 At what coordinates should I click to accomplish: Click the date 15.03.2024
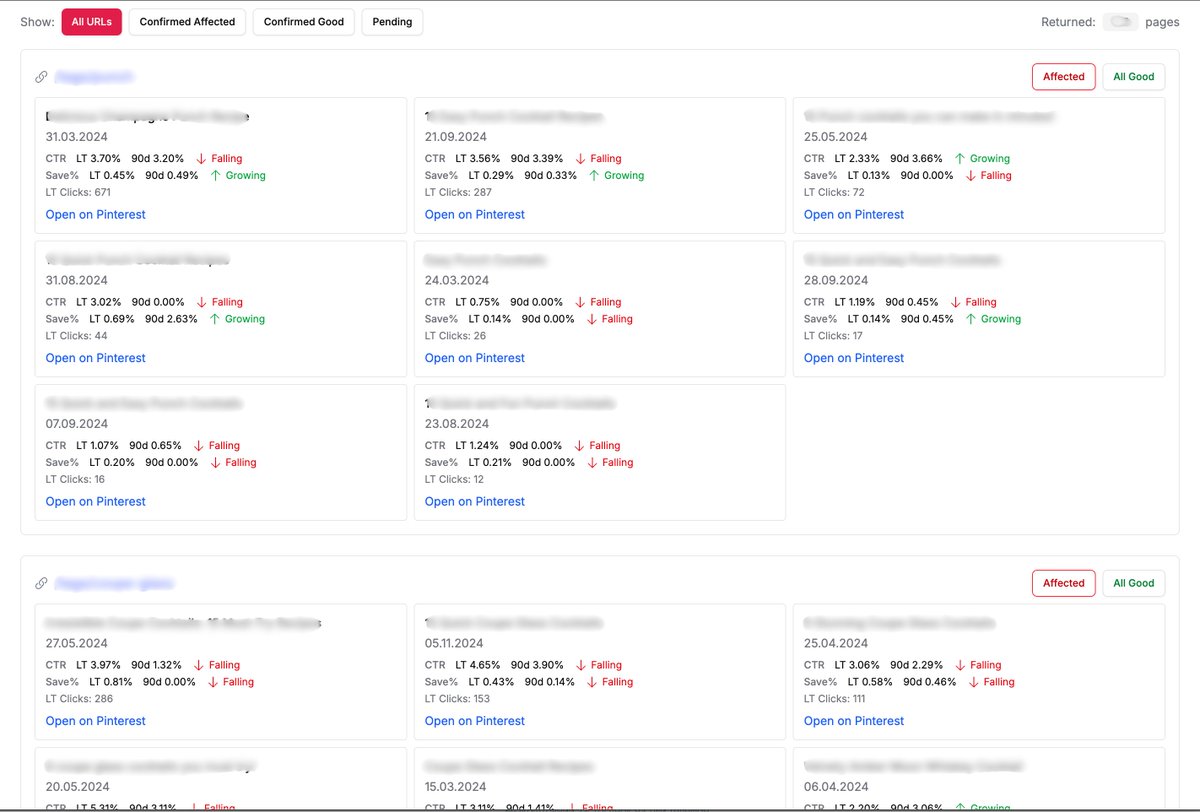point(455,787)
